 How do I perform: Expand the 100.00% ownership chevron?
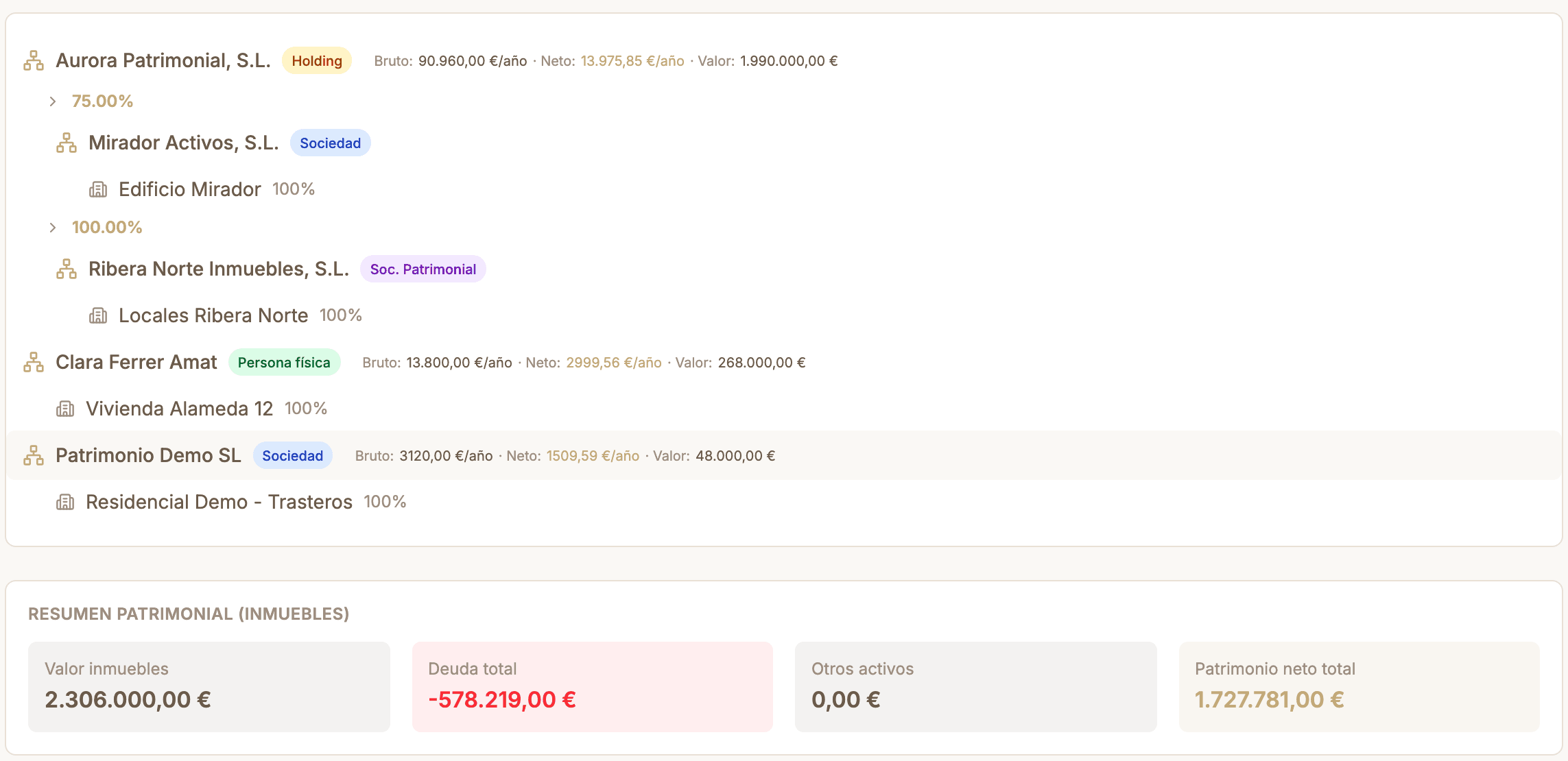point(53,228)
